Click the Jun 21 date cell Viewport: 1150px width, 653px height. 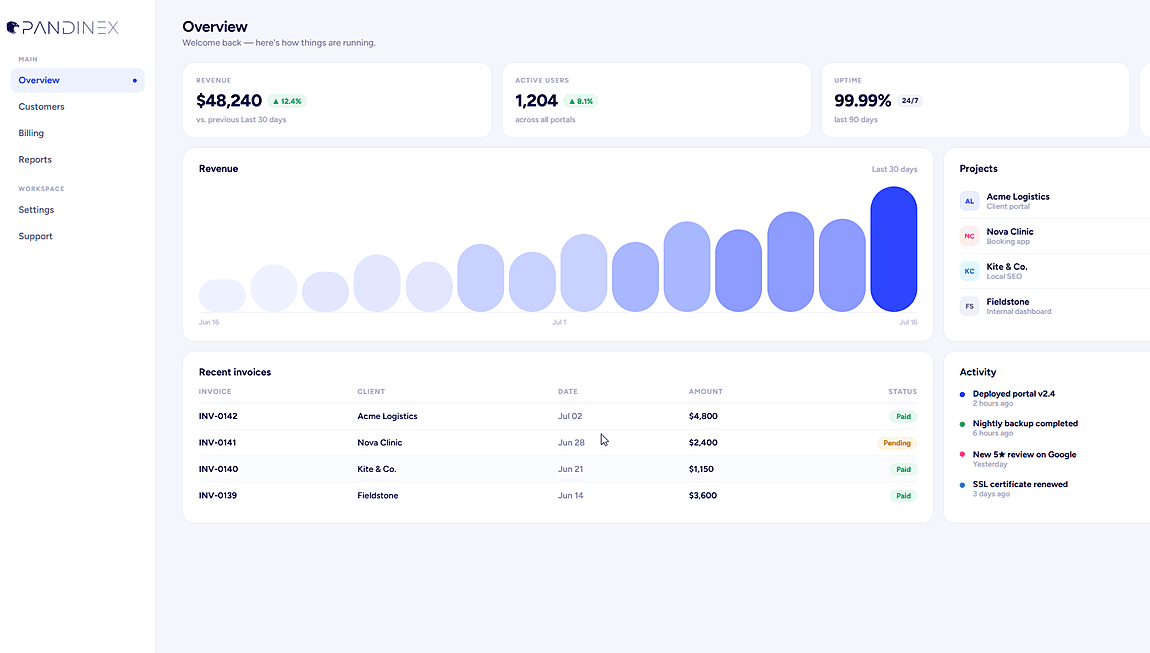(x=571, y=469)
